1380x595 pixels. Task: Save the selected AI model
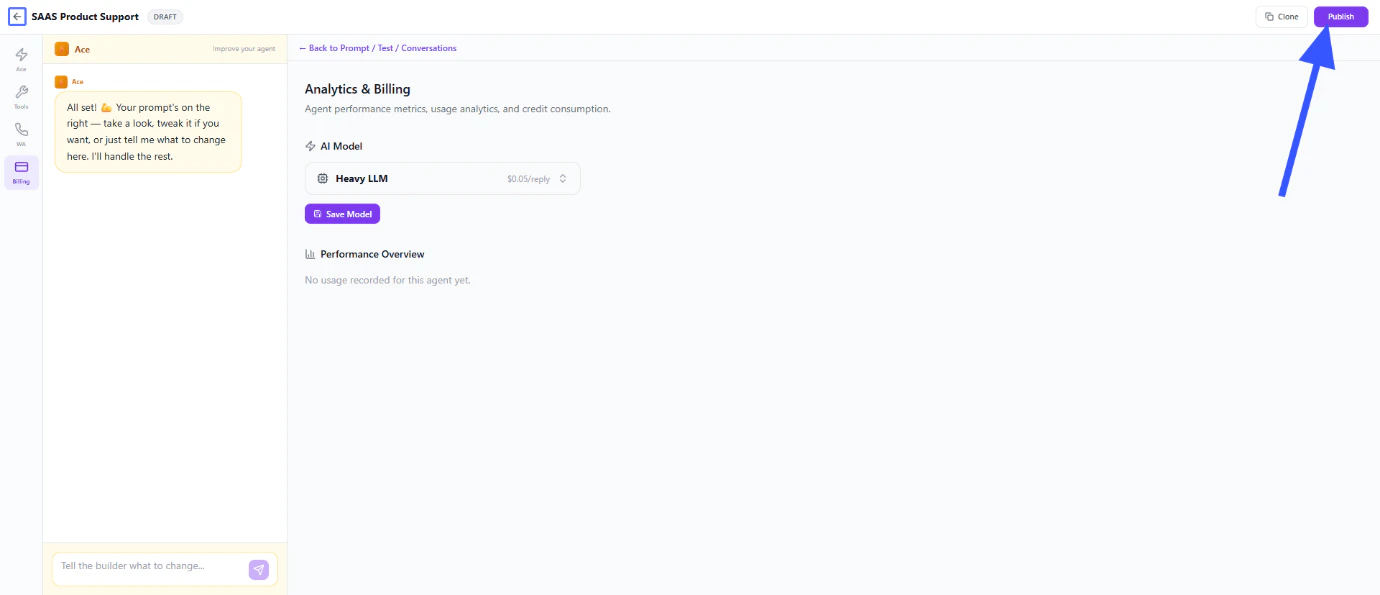tap(342, 214)
